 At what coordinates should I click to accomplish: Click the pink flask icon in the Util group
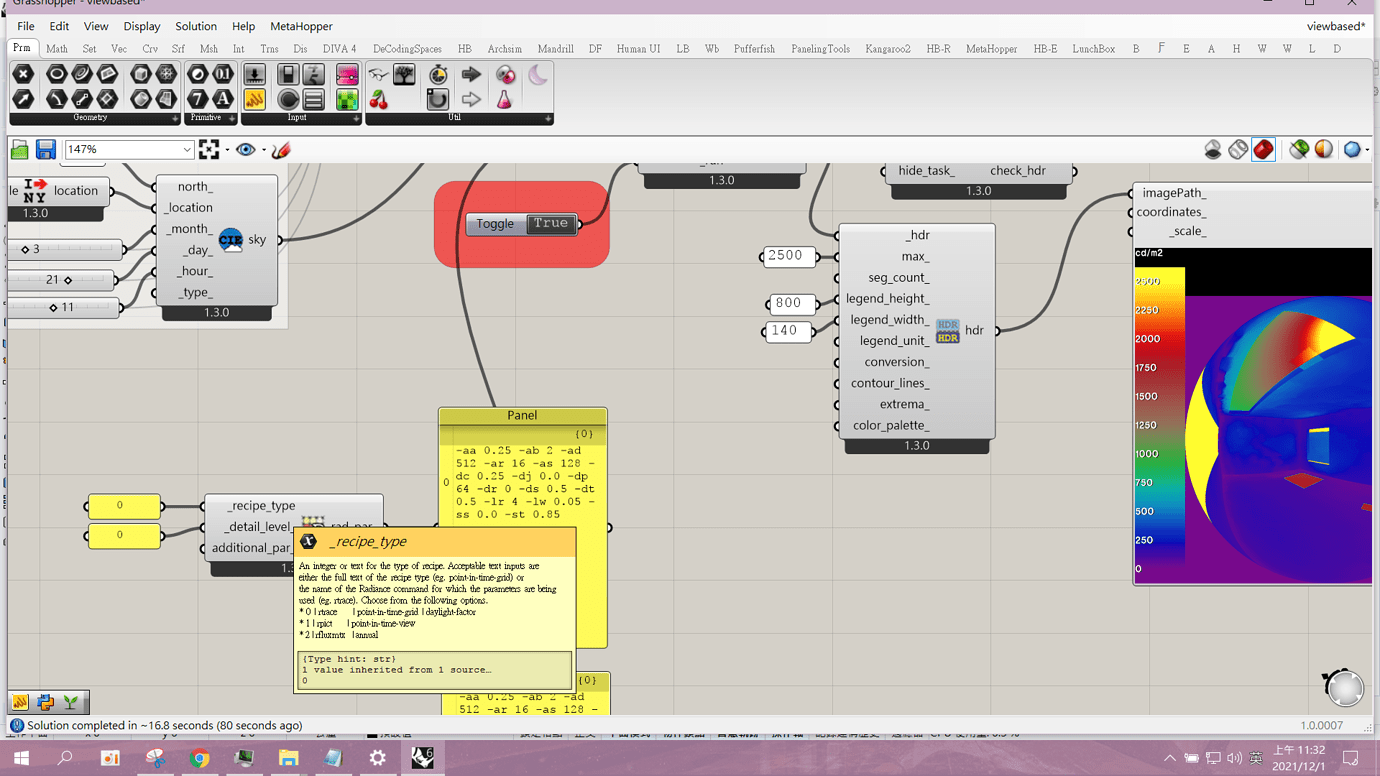[506, 97]
